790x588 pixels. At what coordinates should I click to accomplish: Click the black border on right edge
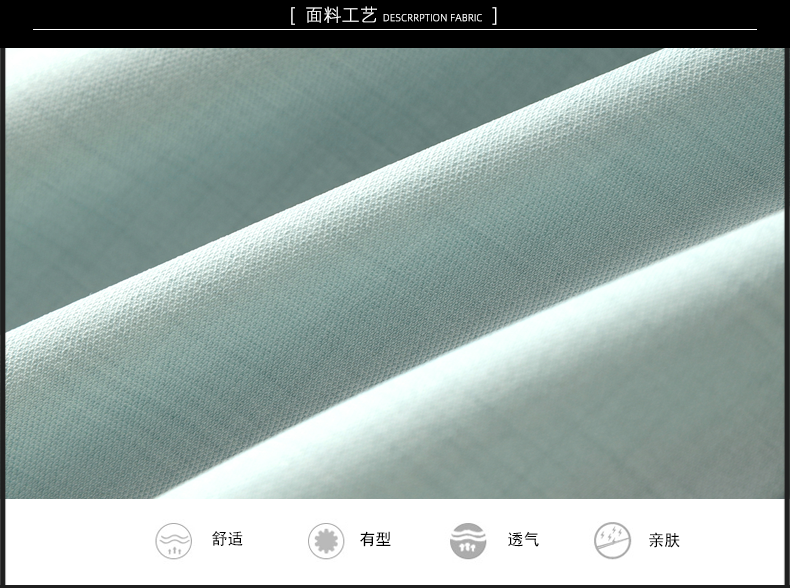pos(787,300)
